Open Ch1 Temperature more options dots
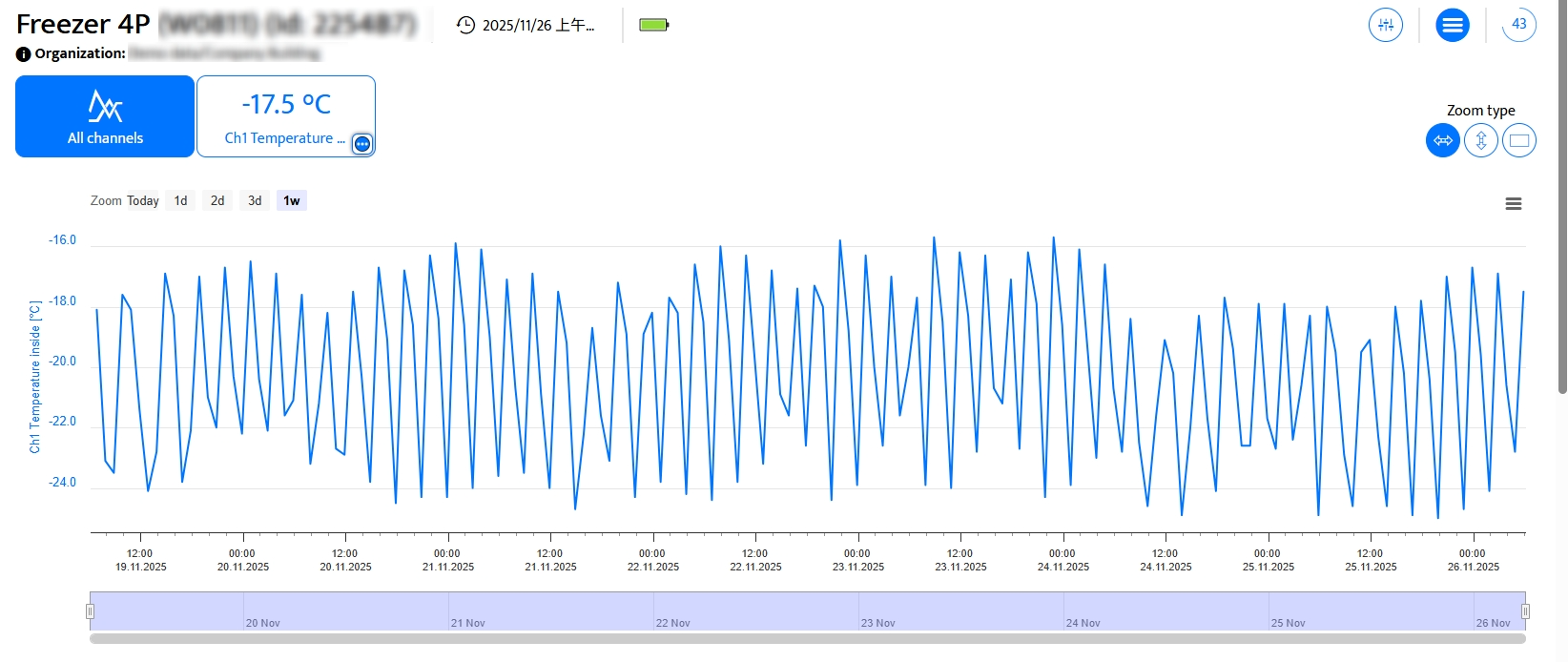 click(362, 144)
